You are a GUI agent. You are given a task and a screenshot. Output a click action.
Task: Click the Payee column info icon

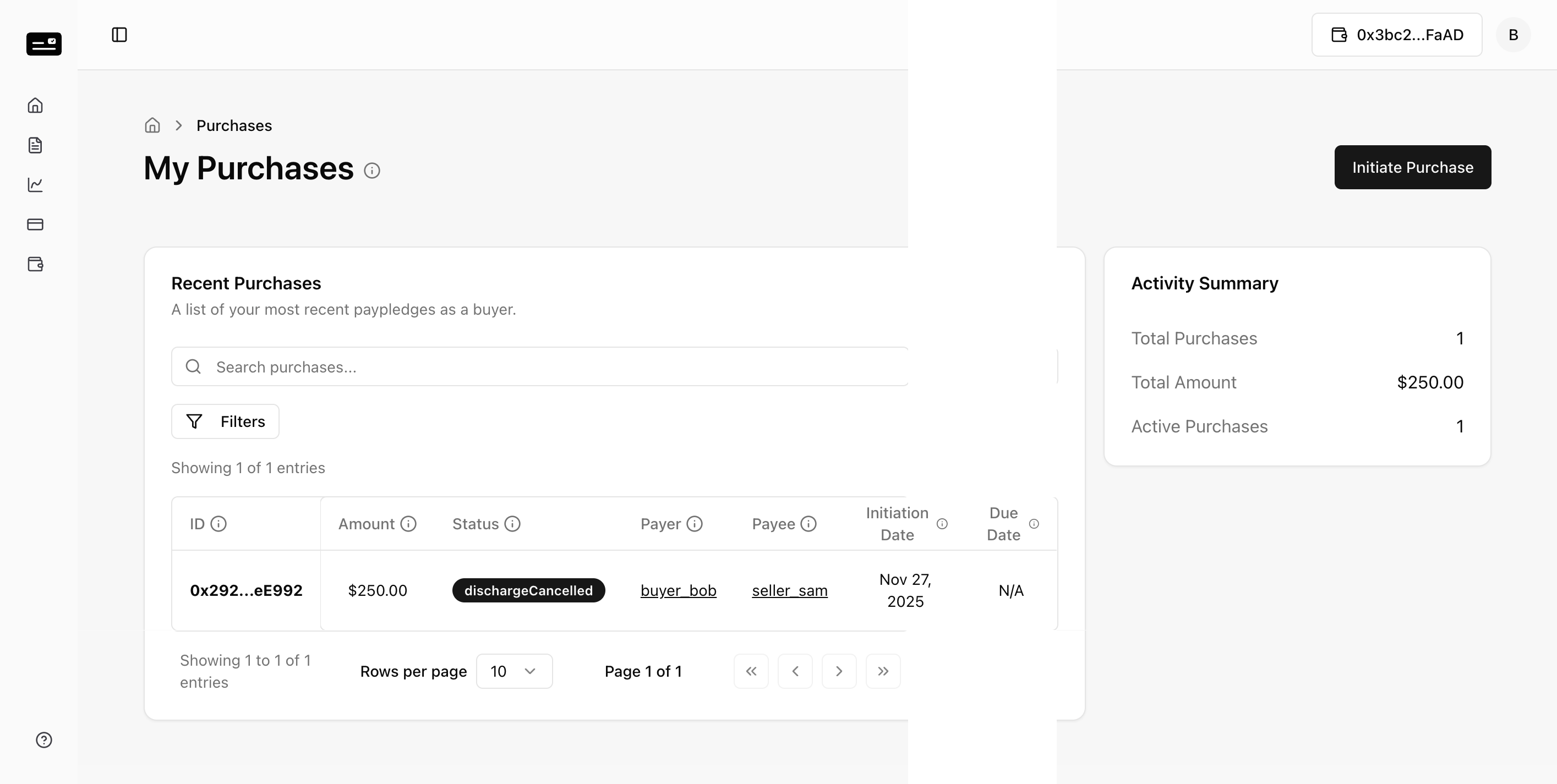808,524
